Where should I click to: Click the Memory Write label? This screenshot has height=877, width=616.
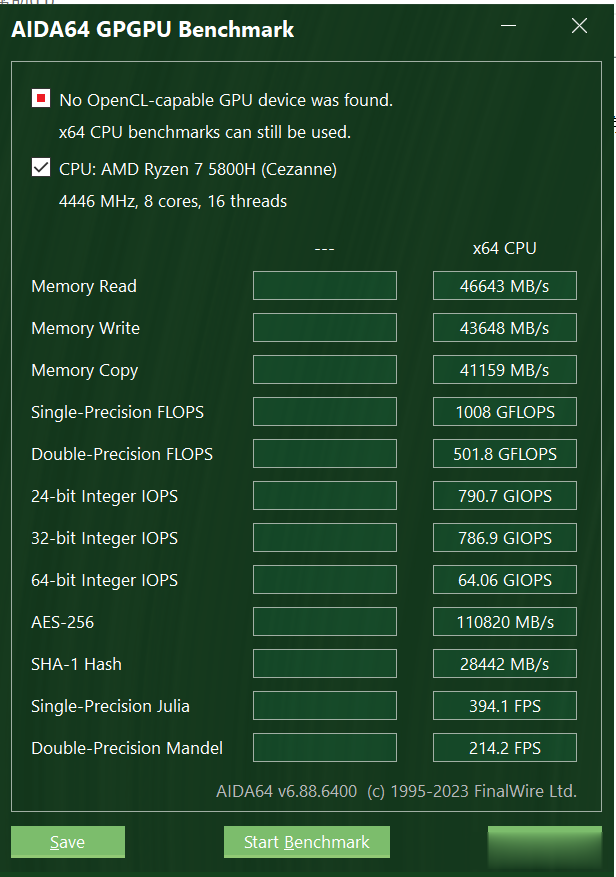(x=86, y=328)
